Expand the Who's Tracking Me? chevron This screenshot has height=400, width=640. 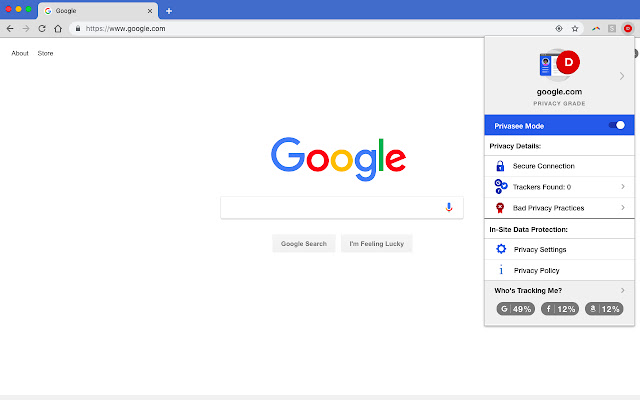pos(622,290)
